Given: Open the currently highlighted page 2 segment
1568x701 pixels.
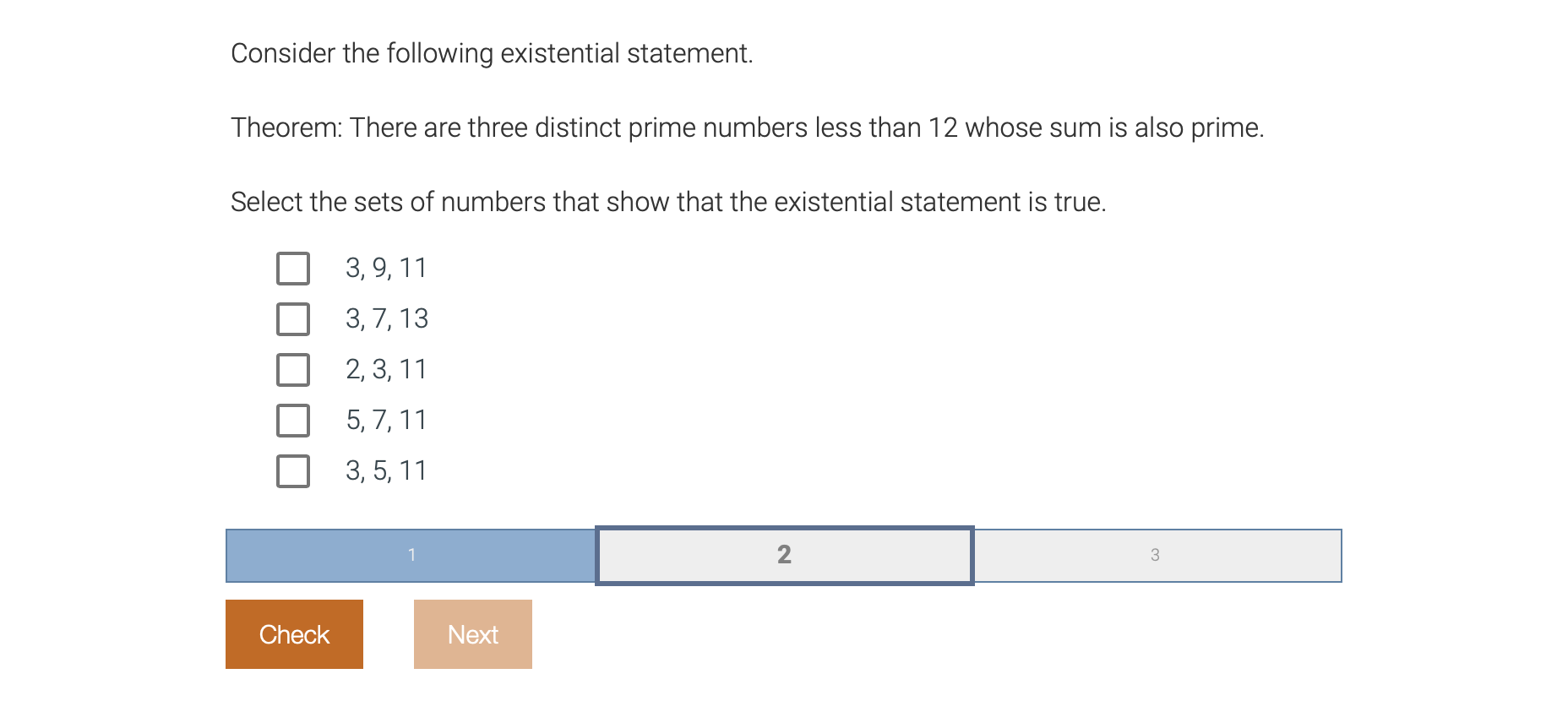Looking at the screenshot, I should [x=785, y=555].
